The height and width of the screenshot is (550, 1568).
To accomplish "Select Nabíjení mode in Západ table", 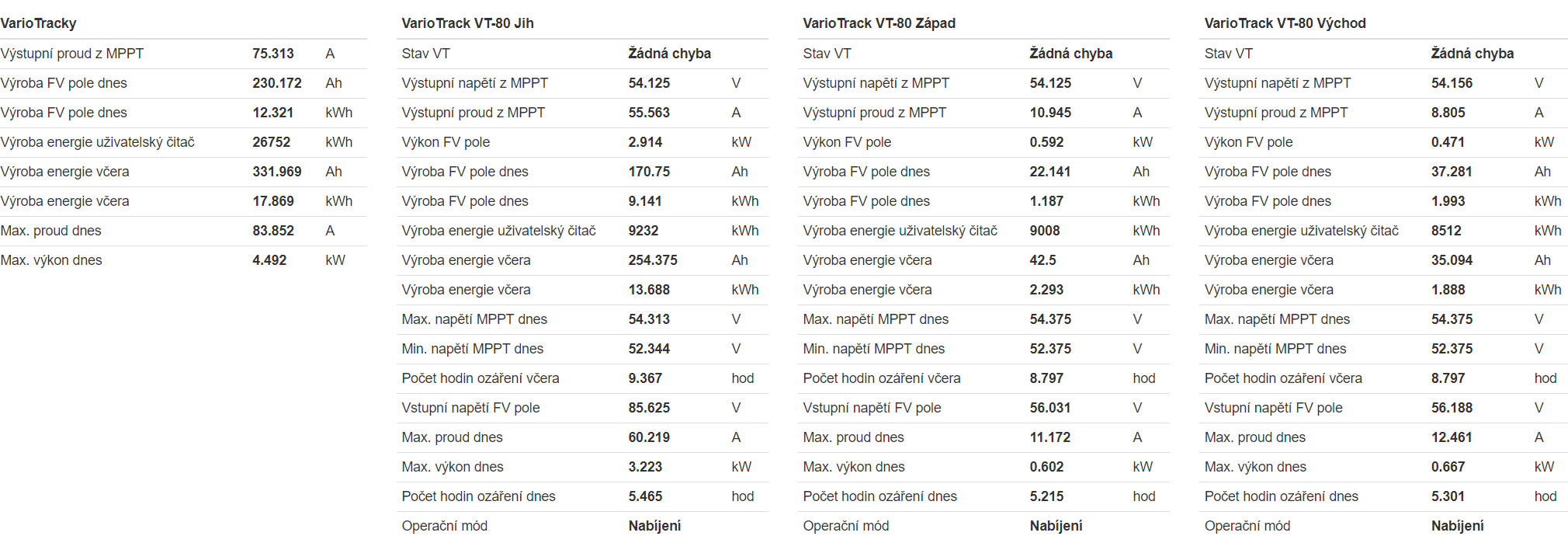I will [x=1056, y=526].
